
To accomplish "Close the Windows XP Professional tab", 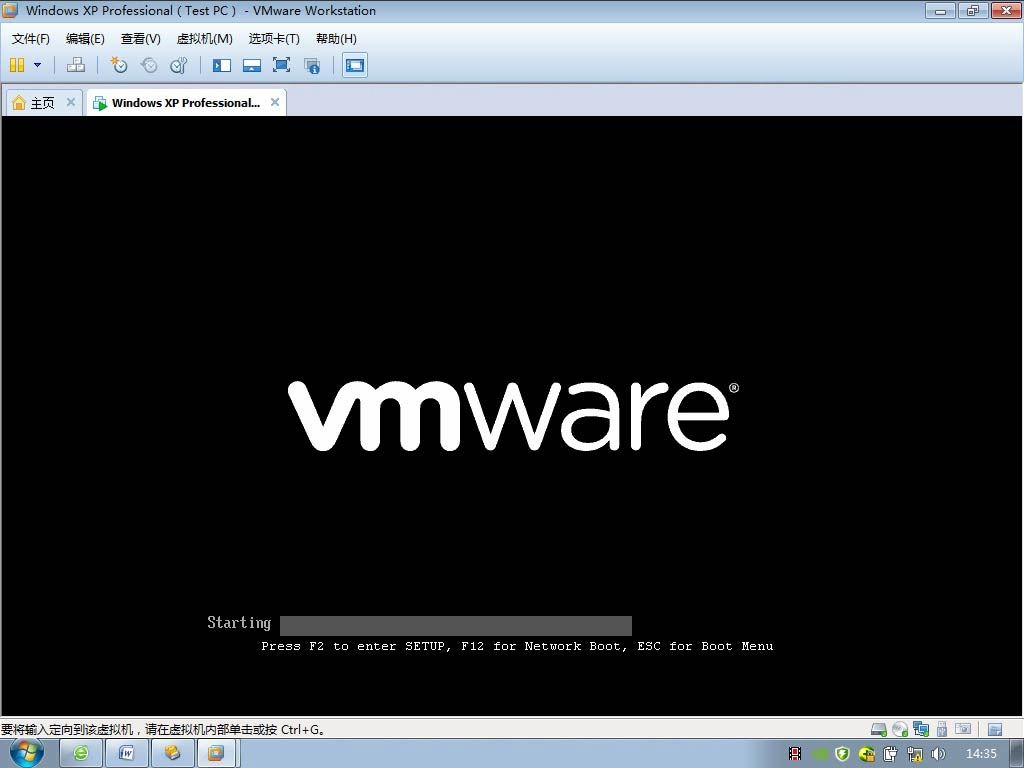I will (x=275, y=102).
